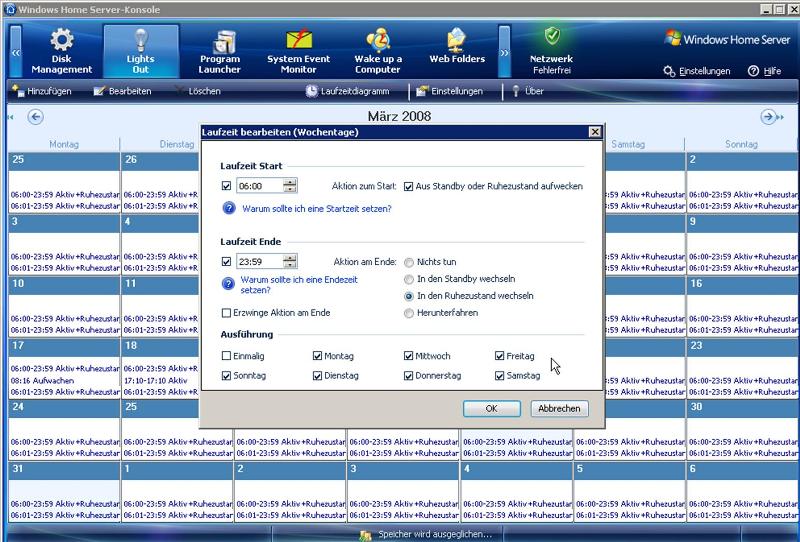Image resolution: width=800 pixels, height=542 pixels.
Task: Click the Netzwerk Fehlerfrei shield icon
Action: 552,36
